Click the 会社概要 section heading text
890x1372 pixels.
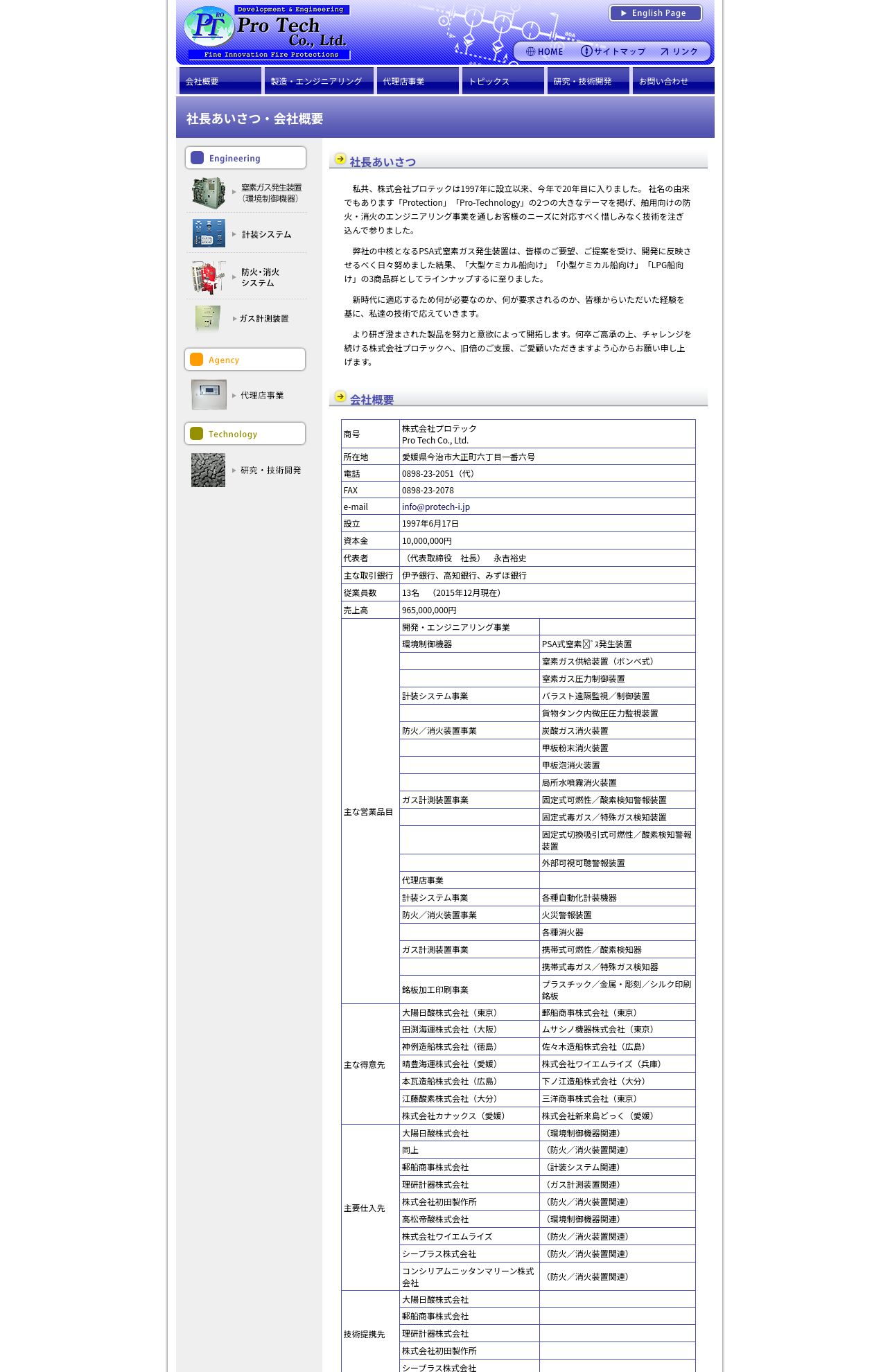tap(372, 400)
